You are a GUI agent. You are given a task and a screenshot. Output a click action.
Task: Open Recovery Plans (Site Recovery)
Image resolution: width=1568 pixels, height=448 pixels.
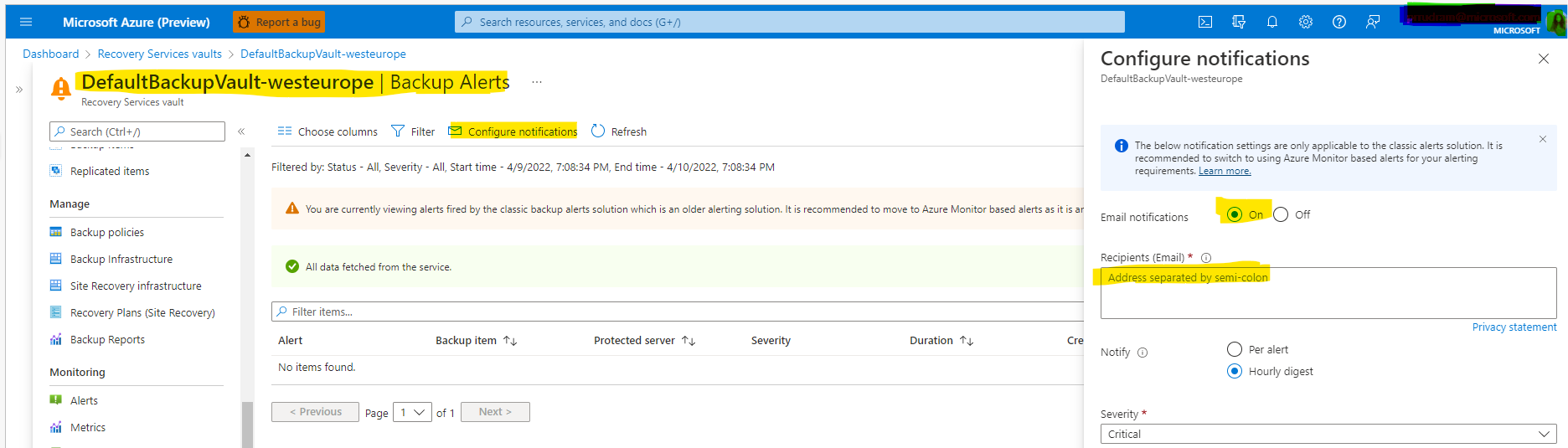tap(142, 312)
